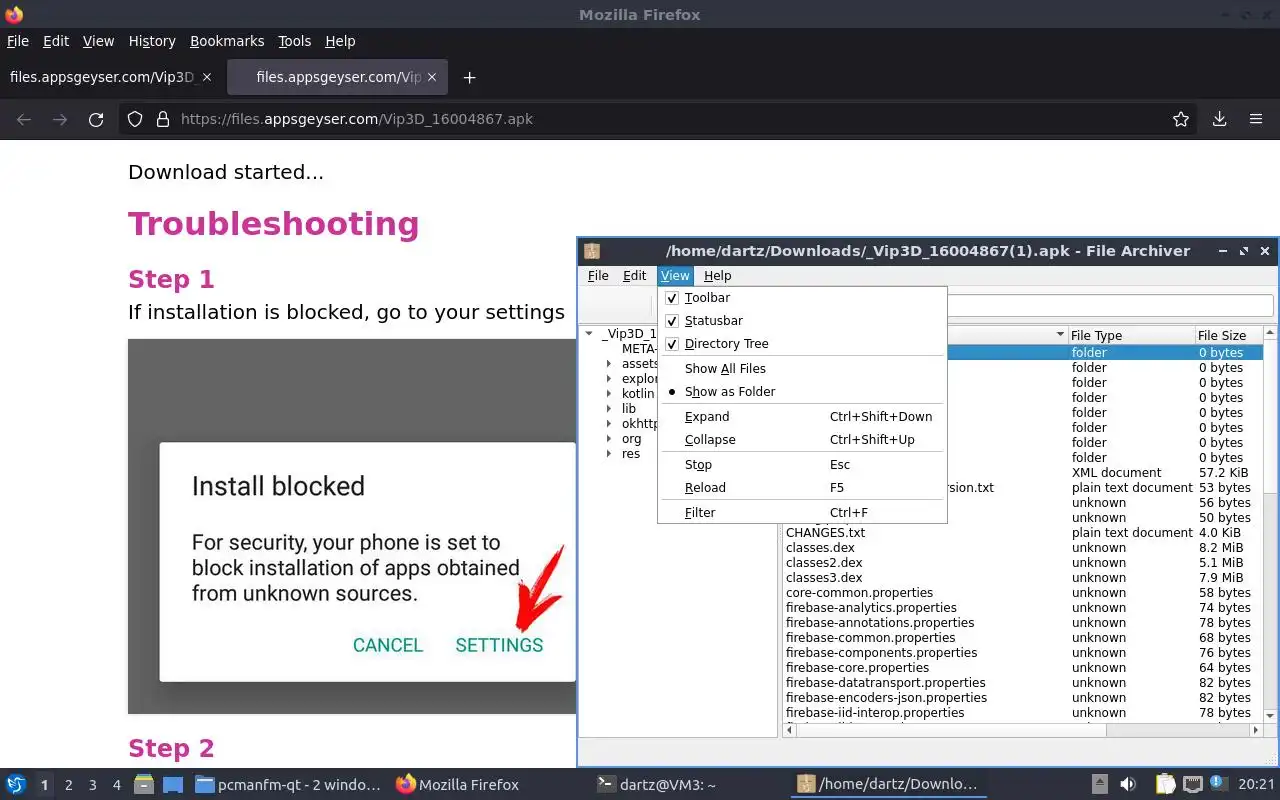Click the Mozilla Firefox taskbar button
Viewport: 1280px width, 800px height.
(458, 785)
